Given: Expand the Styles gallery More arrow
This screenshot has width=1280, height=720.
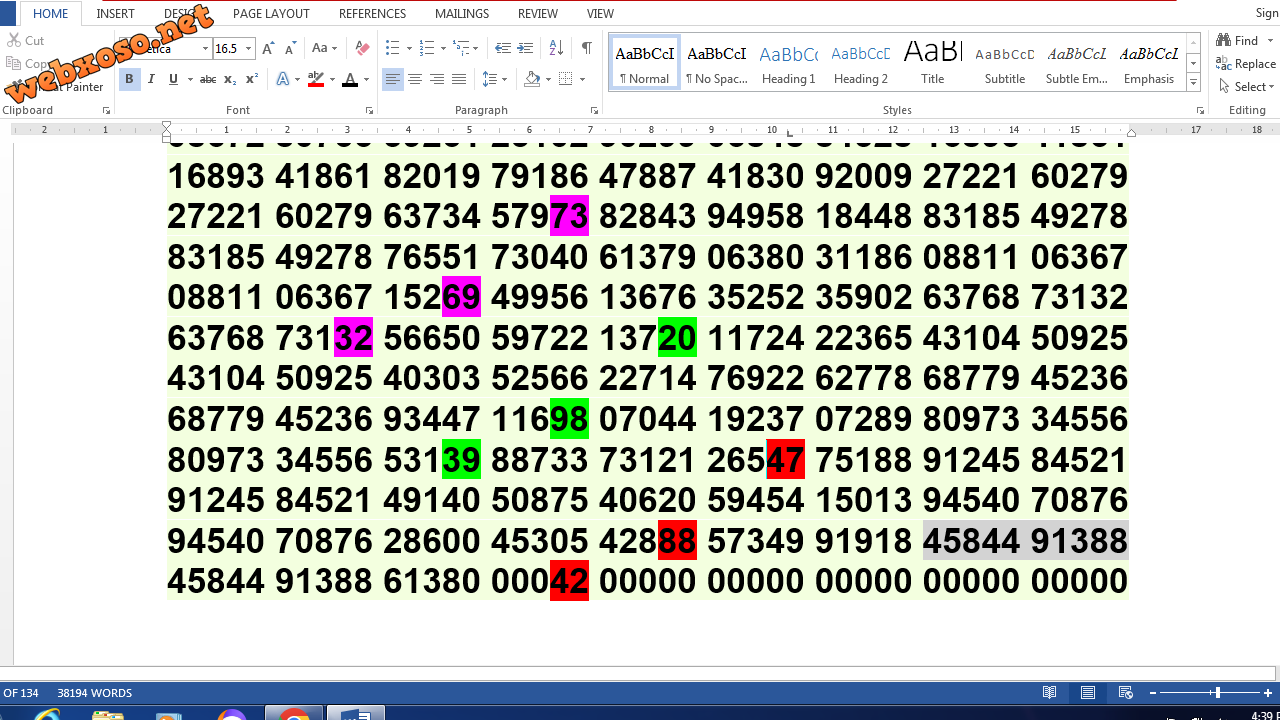Looking at the screenshot, I should click(x=1193, y=83).
